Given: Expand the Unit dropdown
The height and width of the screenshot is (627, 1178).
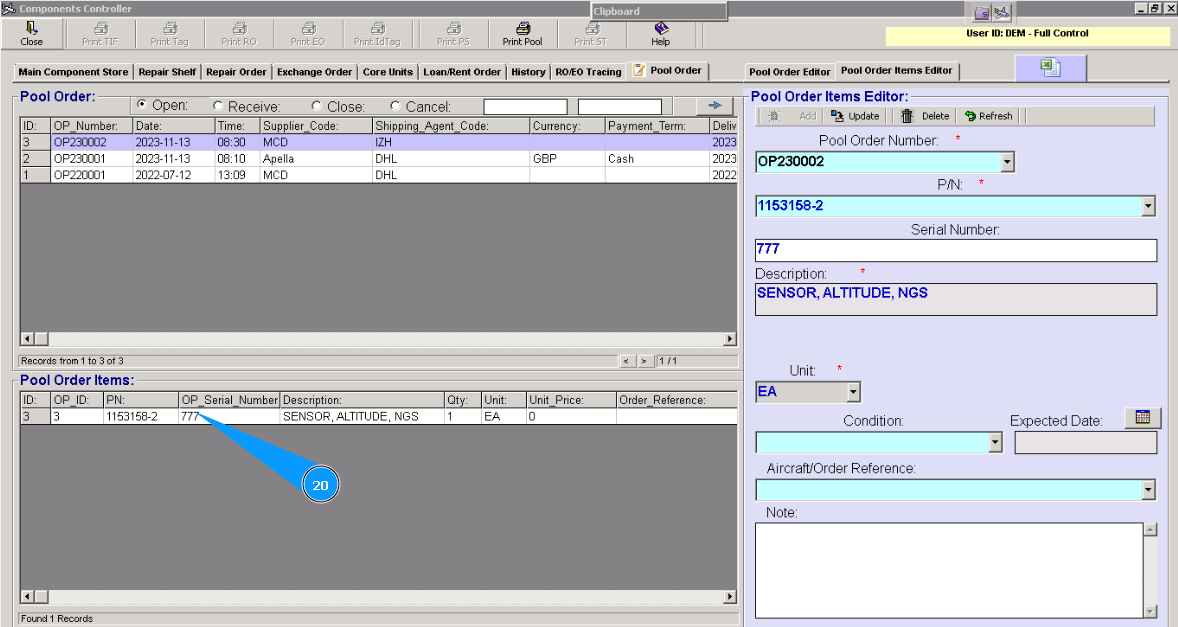Looking at the screenshot, I should coord(853,392).
